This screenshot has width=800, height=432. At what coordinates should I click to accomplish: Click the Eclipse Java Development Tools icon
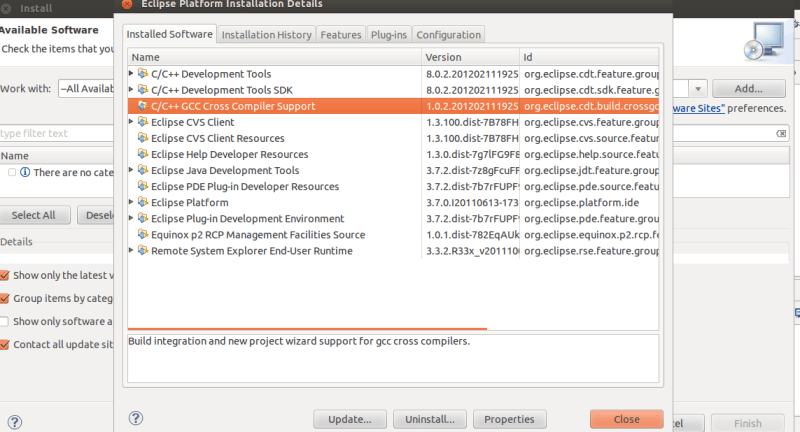click(143, 170)
